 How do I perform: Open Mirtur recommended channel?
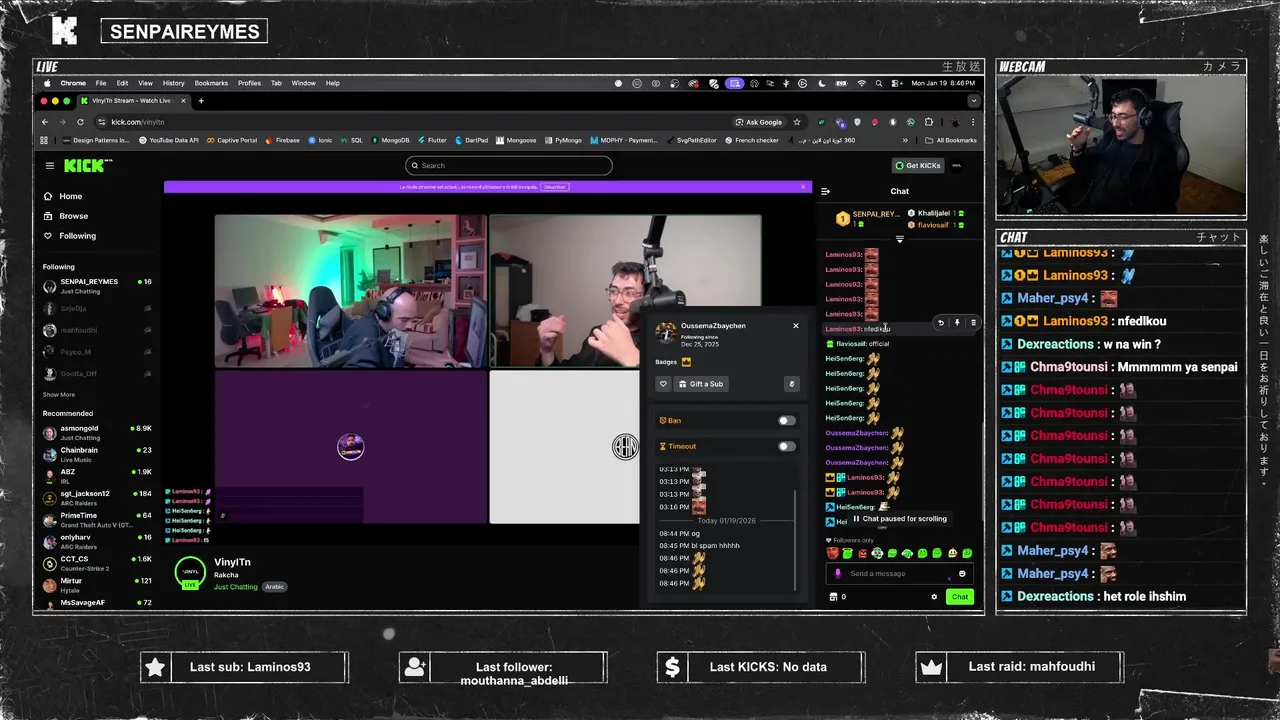[x=96, y=585]
